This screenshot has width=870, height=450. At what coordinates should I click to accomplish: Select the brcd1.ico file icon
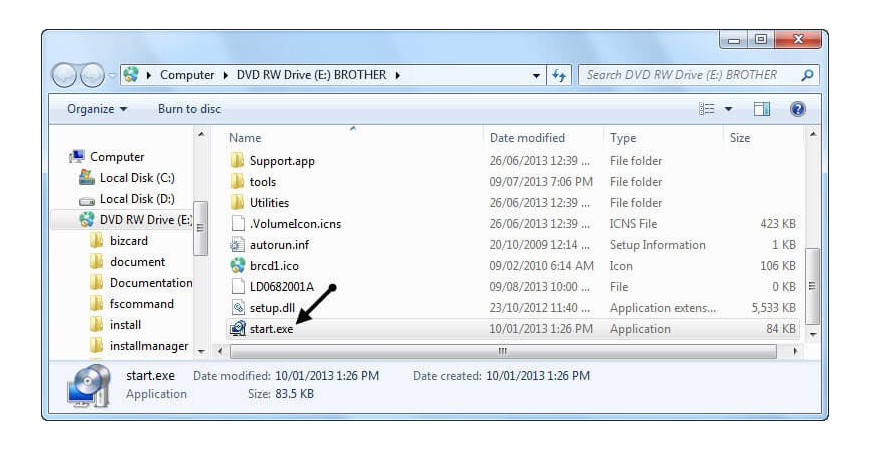pyautogui.click(x=237, y=266)
